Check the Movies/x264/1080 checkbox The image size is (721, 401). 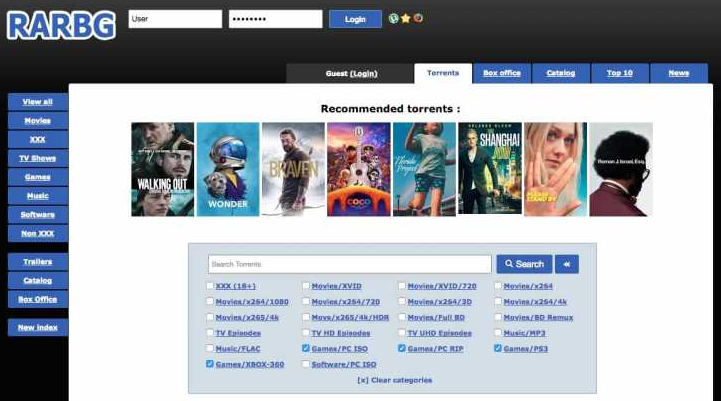click(210, 302)
